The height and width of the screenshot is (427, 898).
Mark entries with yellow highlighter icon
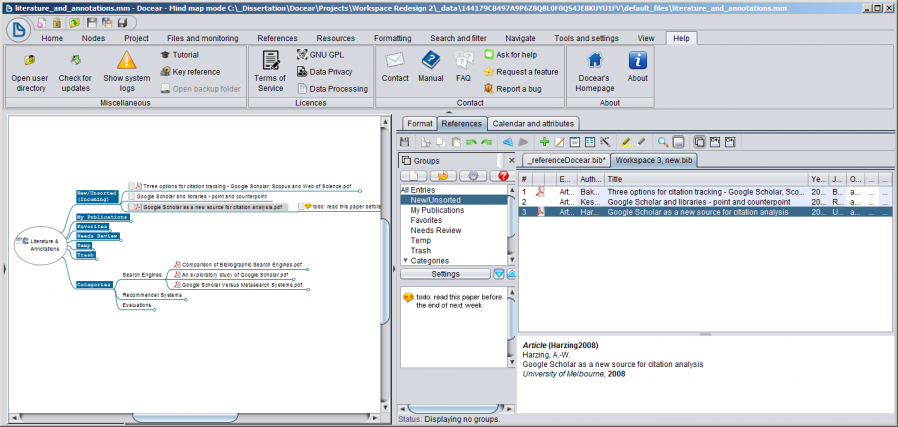626,142
